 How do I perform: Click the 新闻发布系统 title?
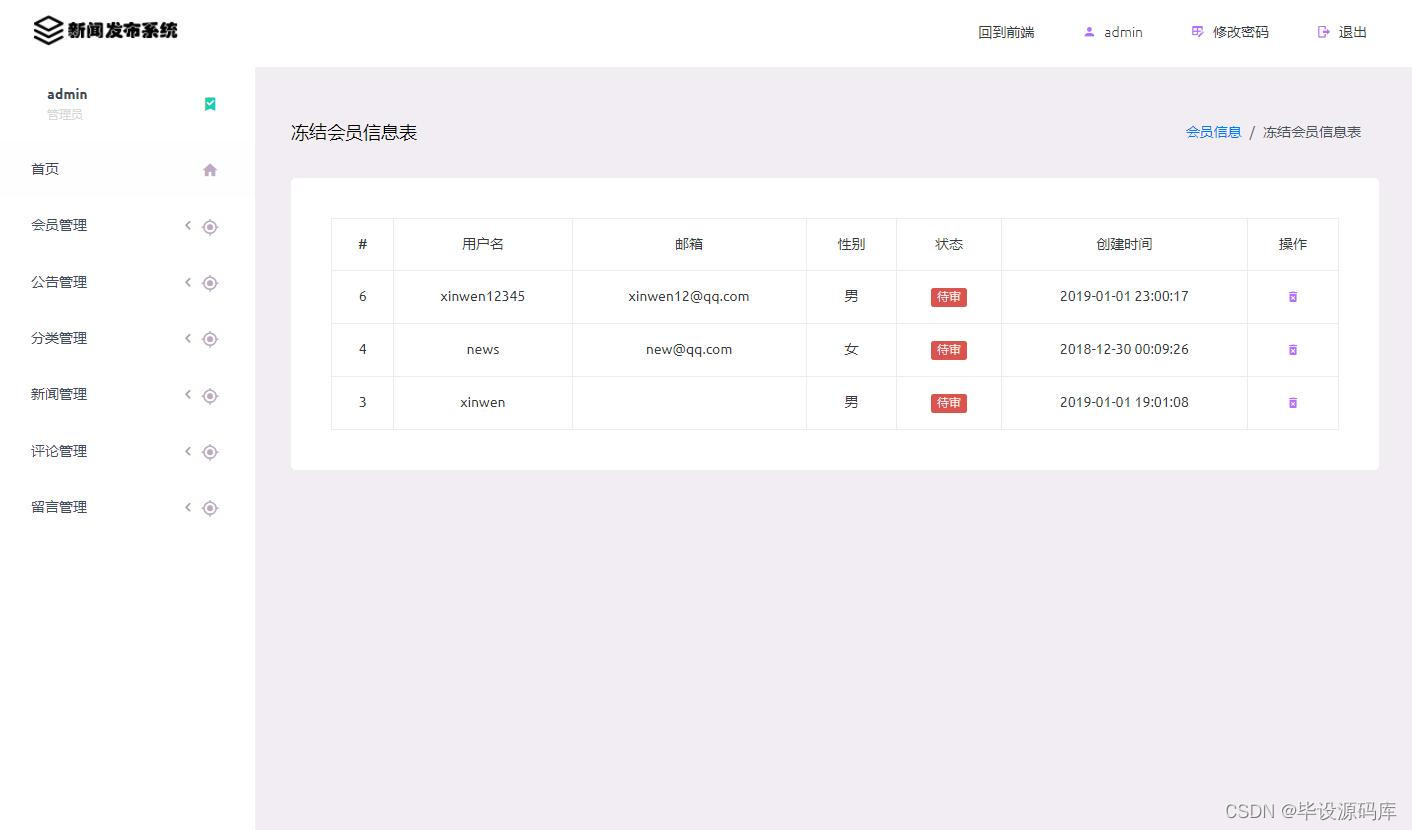click(x=122, y=30)
